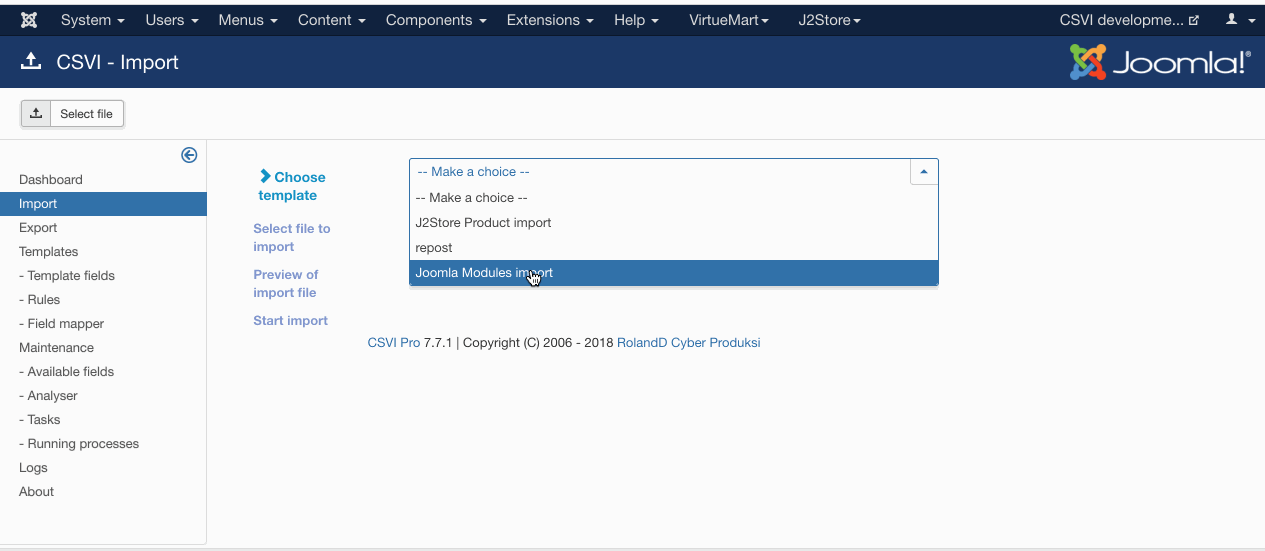Open the RolandD Cyber Produksi link
1265x551 pixels.
[688, 343]
